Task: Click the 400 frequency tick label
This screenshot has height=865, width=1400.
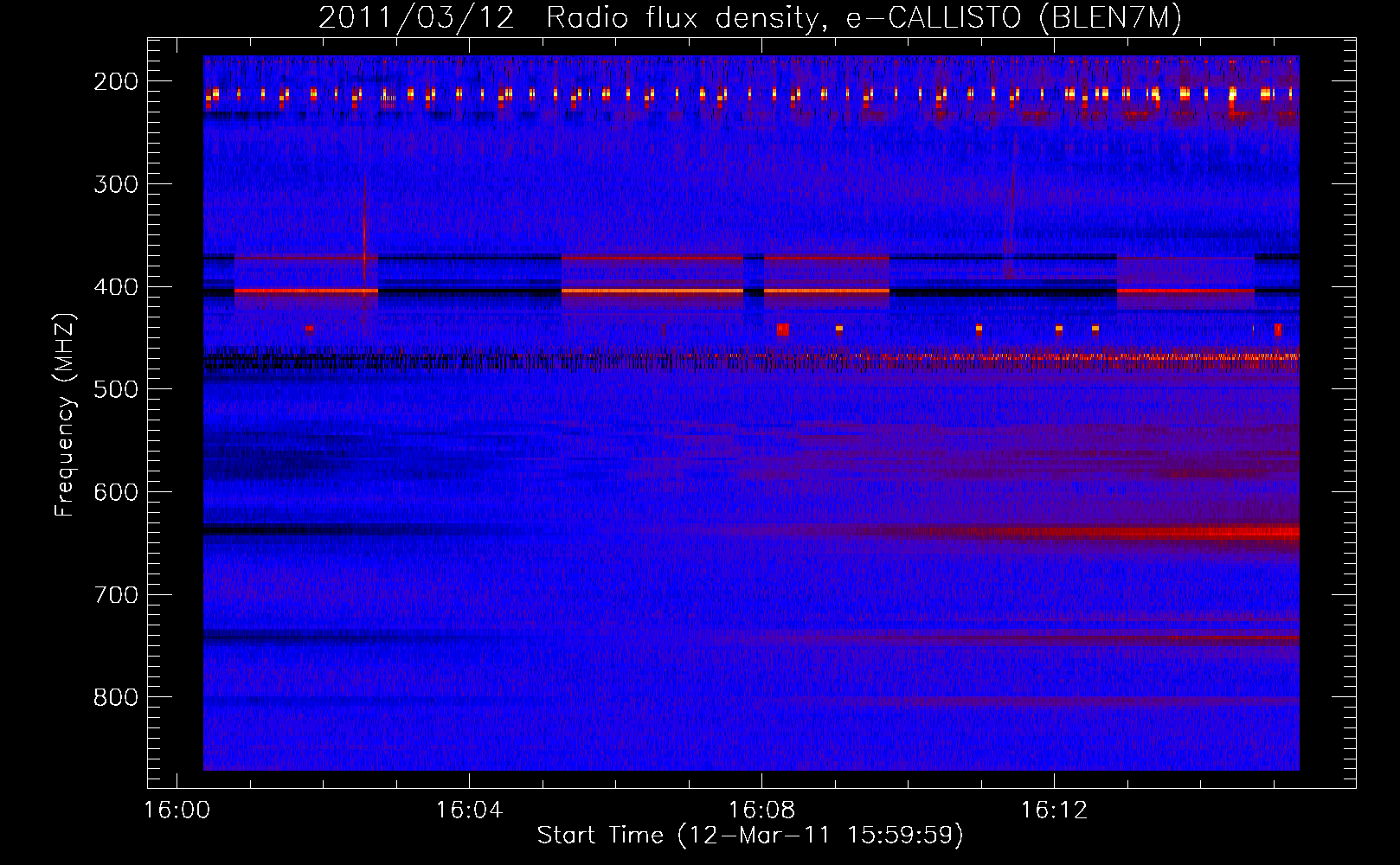Action: [x=116, y=287]
